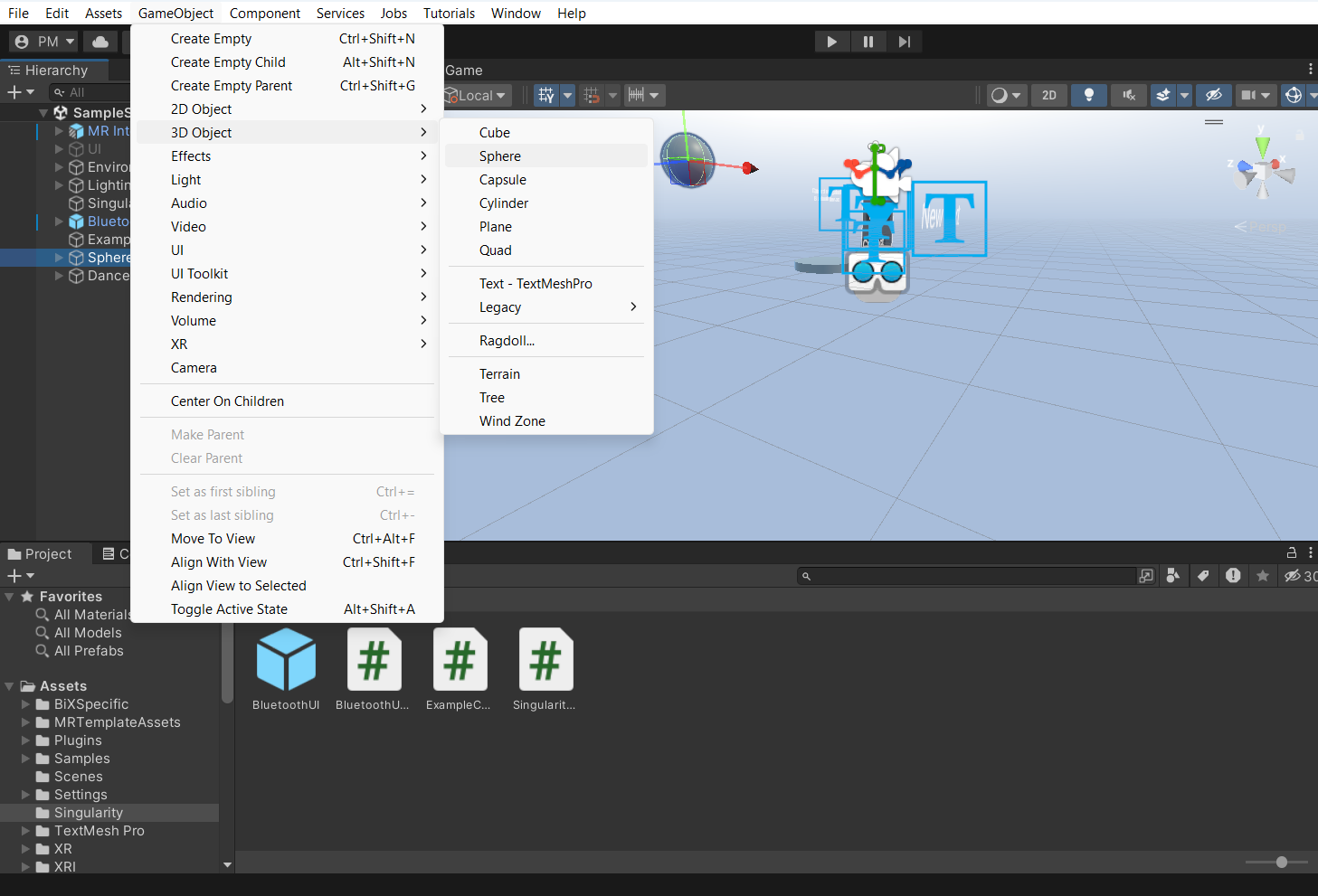Image resolution: width=1318 pixels, height=896 pixels.
Task: Open scene camera settings icon
Action: 1248,95
